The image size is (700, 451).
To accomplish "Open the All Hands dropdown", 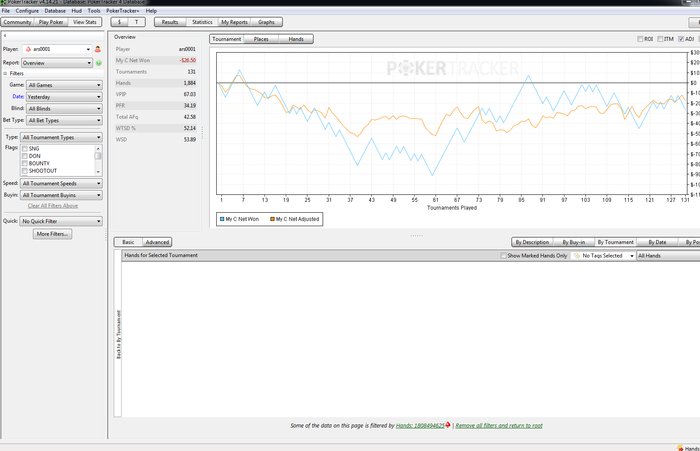I will [x=668, y=256].
